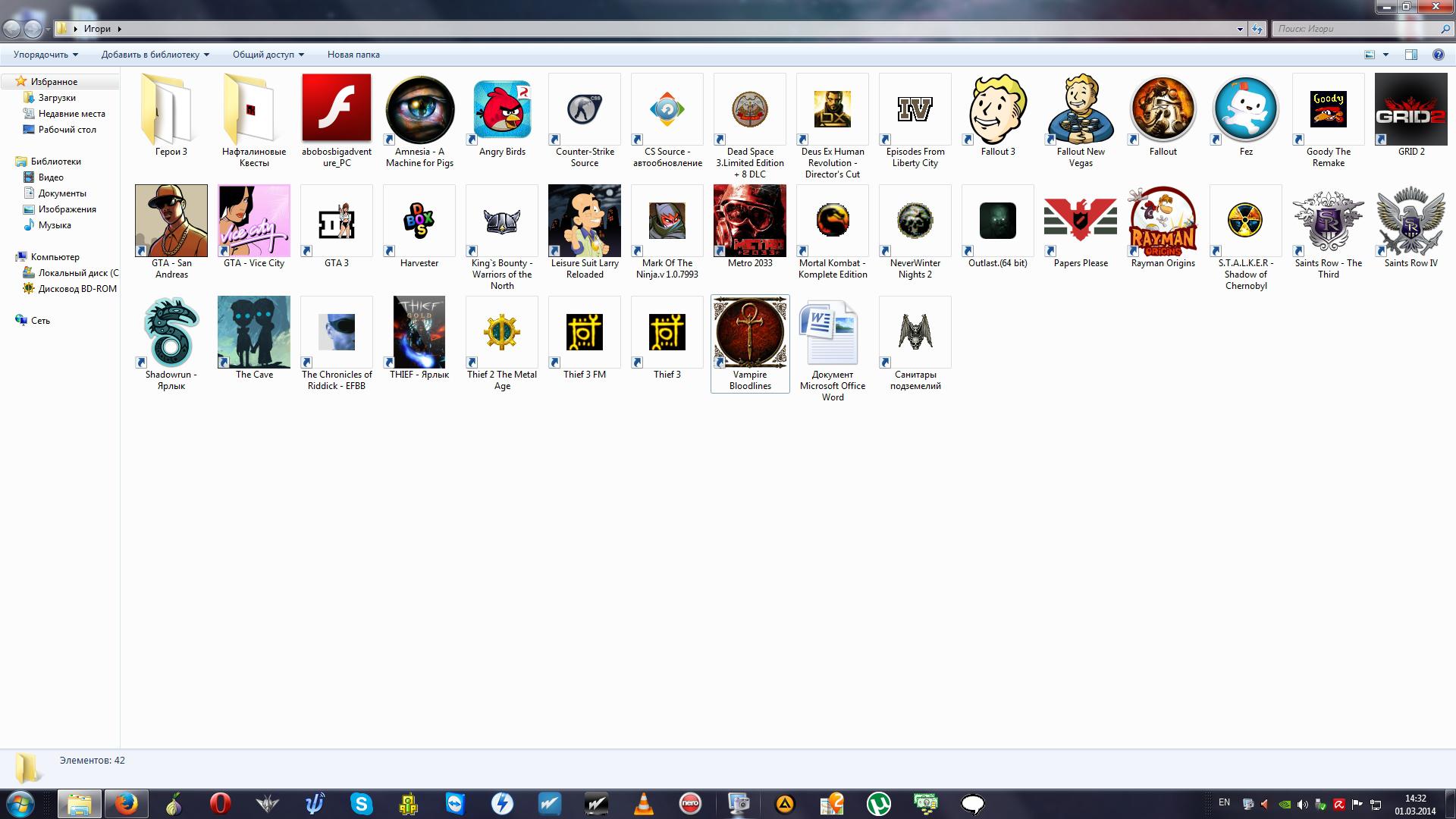Viewport: 1456px width, 819px height.
Task: Select the Fallout 3 Vault Boy shortcut
Action: [x=997, y=110]
